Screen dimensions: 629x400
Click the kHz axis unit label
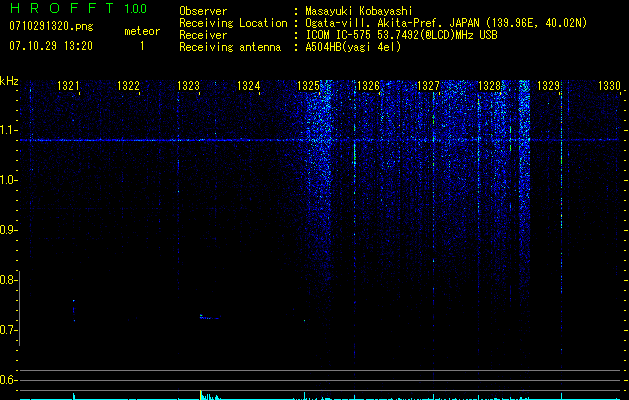coord(9,81)
